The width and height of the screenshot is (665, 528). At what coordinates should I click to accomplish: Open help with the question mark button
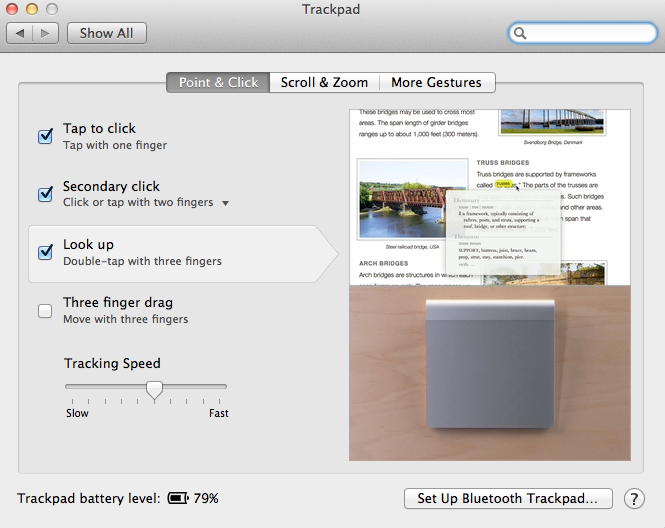(634, 499)
